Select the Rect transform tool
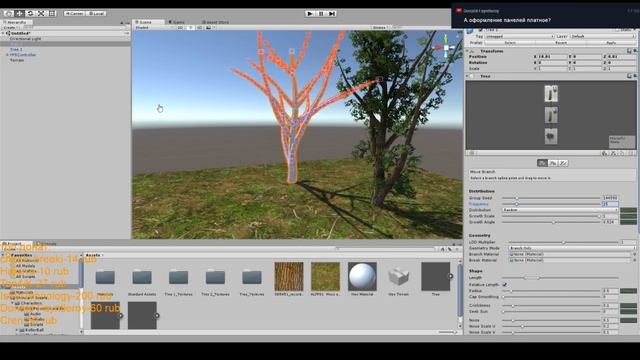Viewport: 640px width, 360px height. tap(52, 13)
